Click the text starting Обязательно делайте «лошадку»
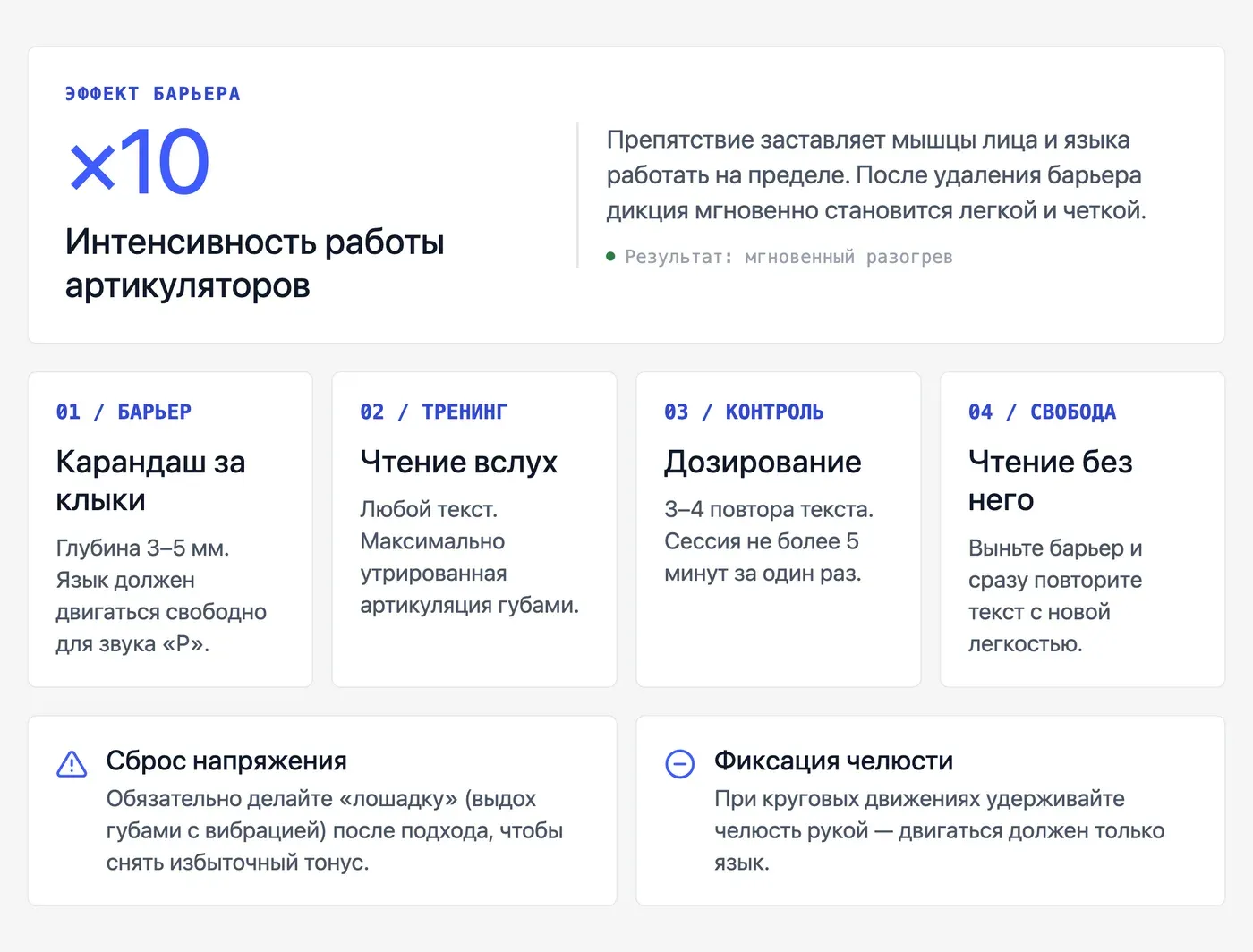The image size is (1253, 952). 335,831
